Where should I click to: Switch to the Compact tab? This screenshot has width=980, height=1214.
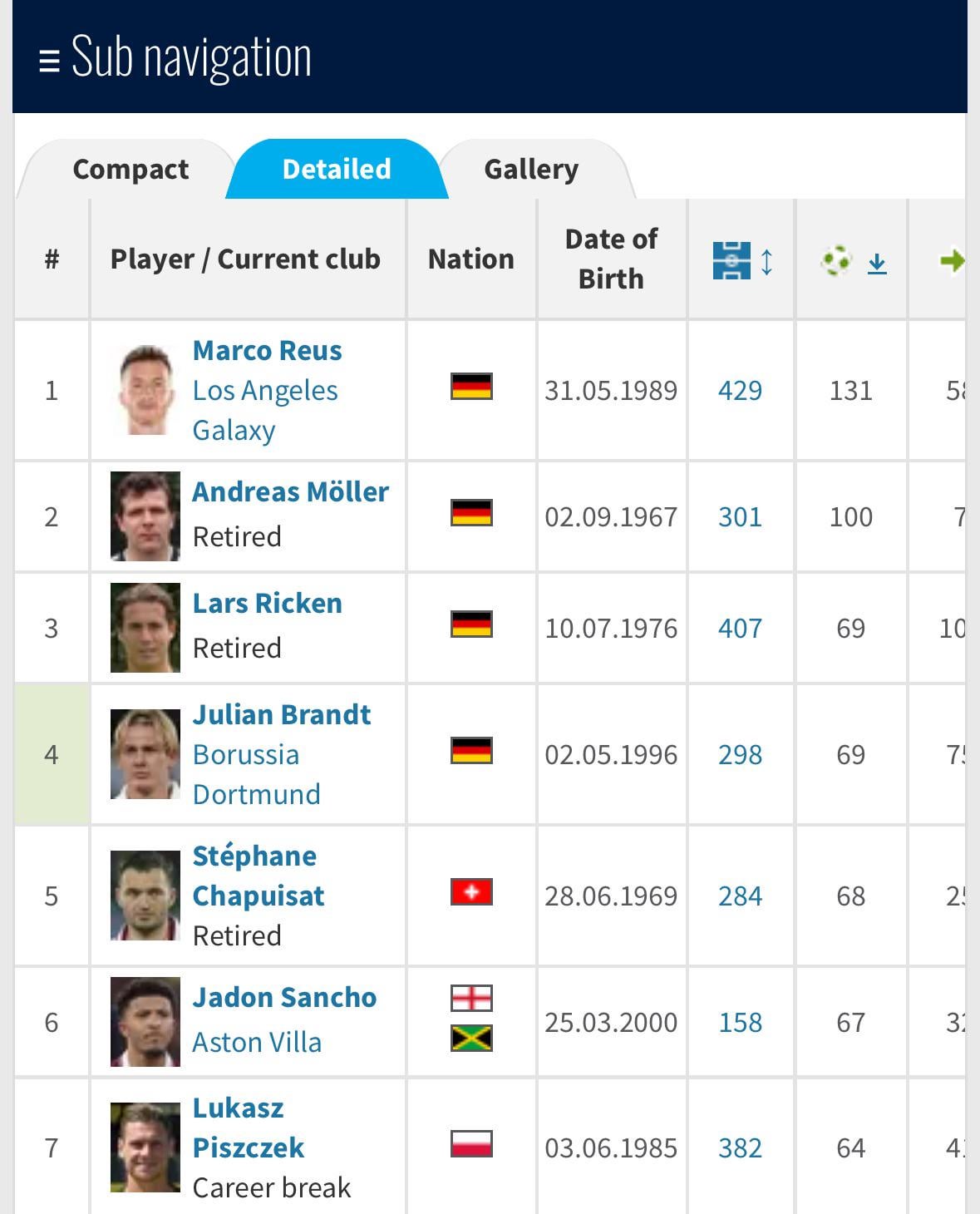click(x=131, y=170)
